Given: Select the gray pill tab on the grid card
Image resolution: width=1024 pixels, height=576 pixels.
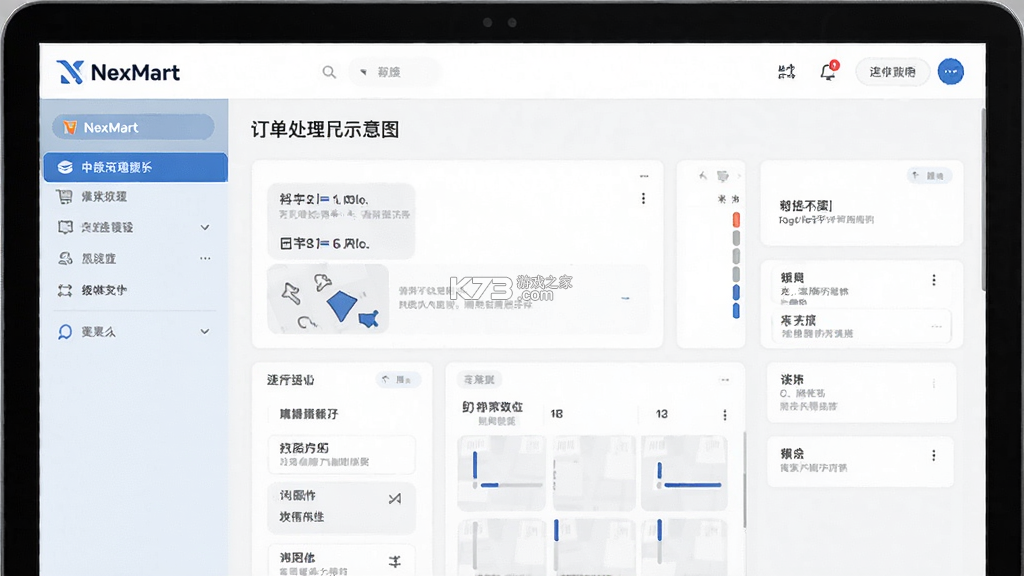Looking at the screenshot, I should tap(479, 379).
